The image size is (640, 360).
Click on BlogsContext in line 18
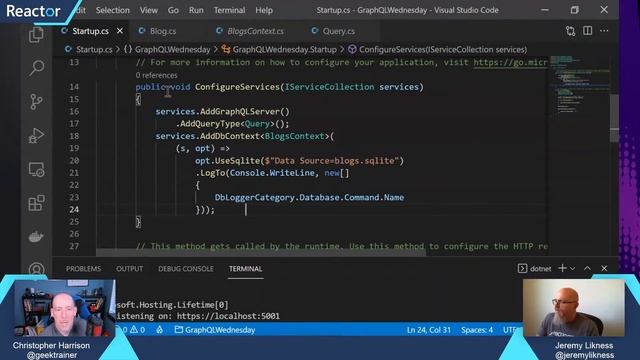294,136
